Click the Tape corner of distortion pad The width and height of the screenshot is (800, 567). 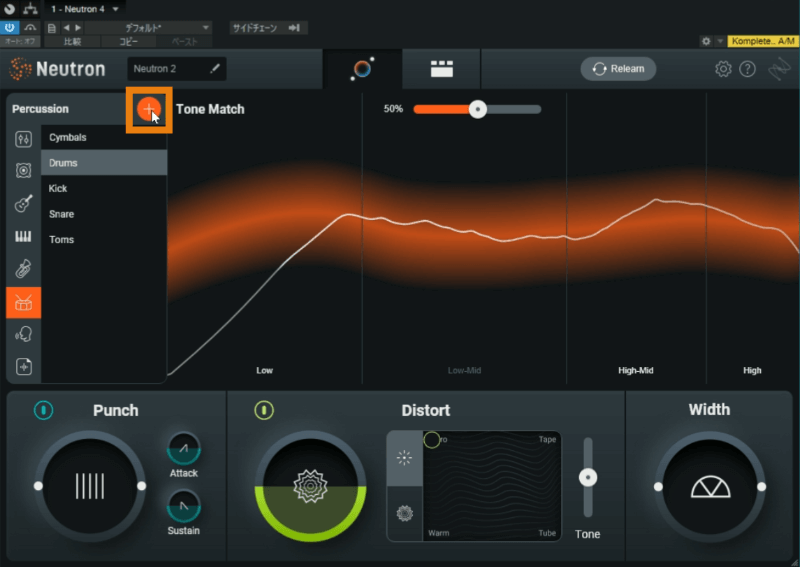click(547, 439)
